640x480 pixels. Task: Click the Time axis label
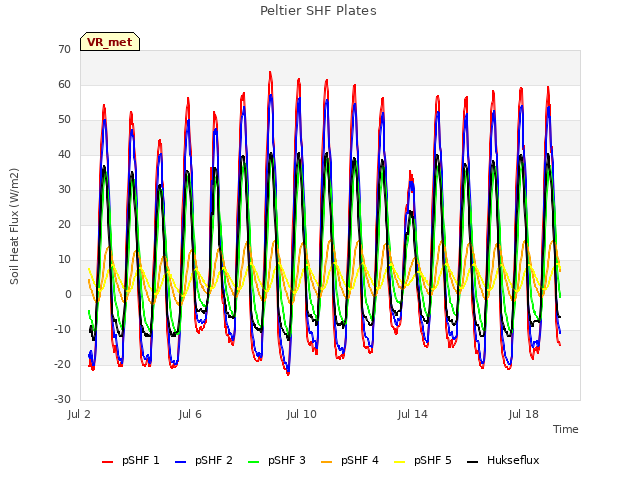click(x=566, y=429)
